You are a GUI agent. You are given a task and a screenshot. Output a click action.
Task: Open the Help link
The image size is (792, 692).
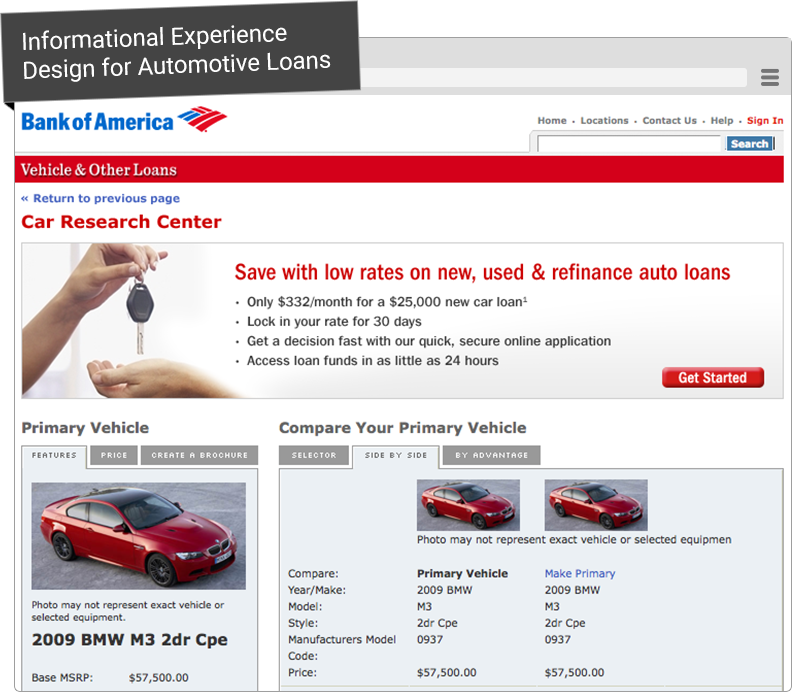pos(722,121)
